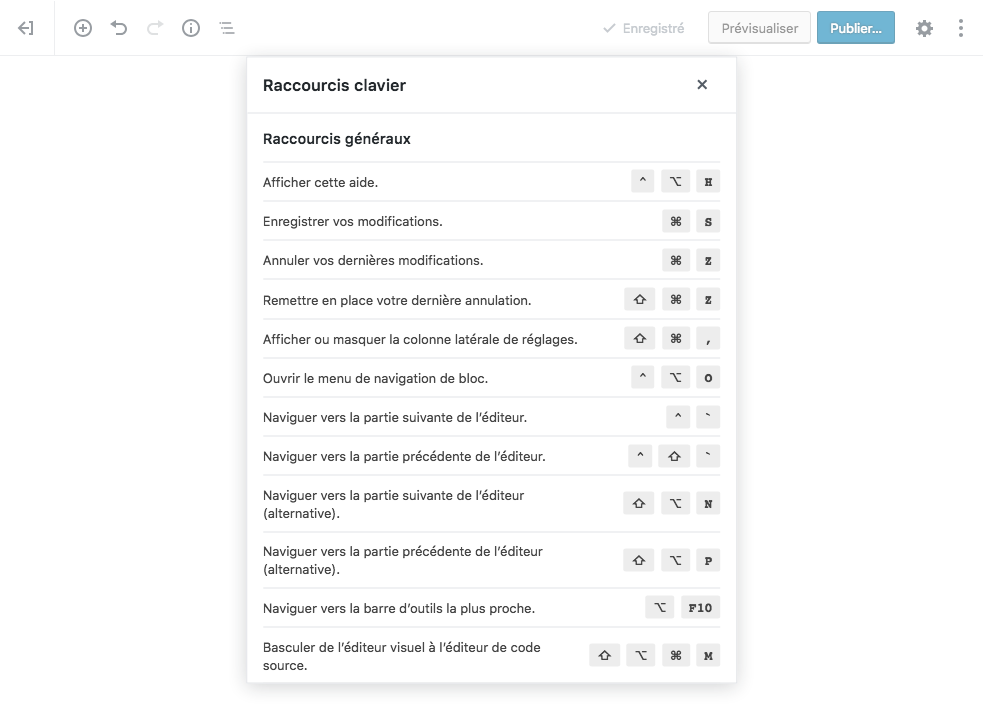
Task: Click the redo arrow icon
Action: coord(155,28)
